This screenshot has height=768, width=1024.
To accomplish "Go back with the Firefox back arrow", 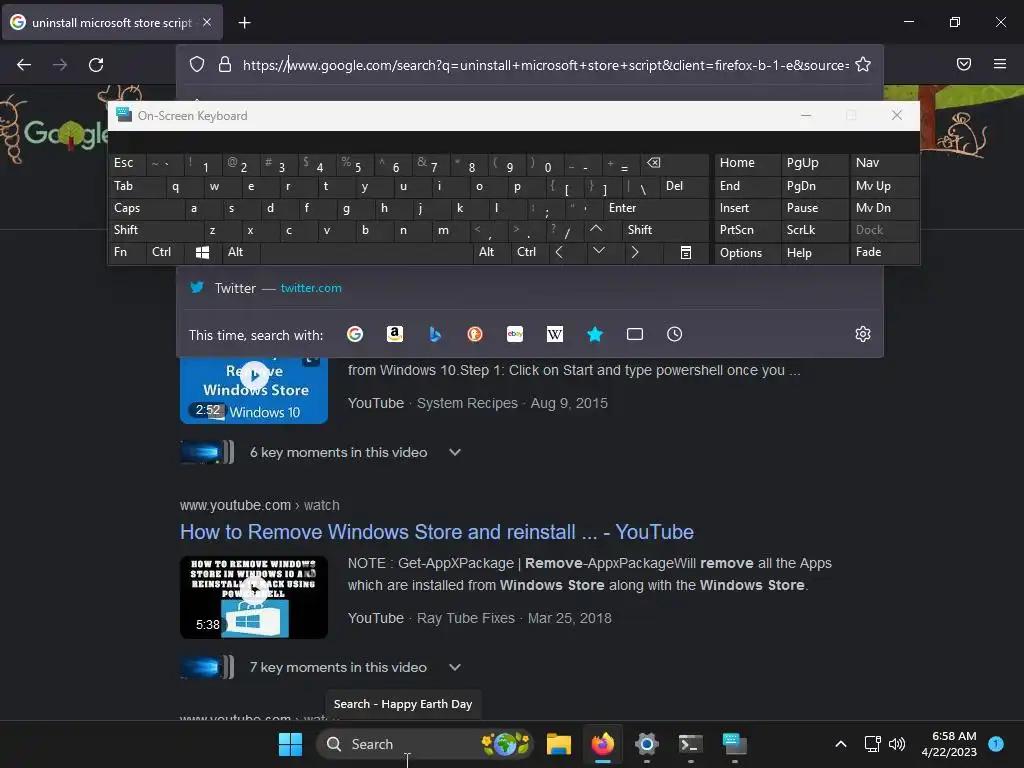I will (x=24, y=65).
